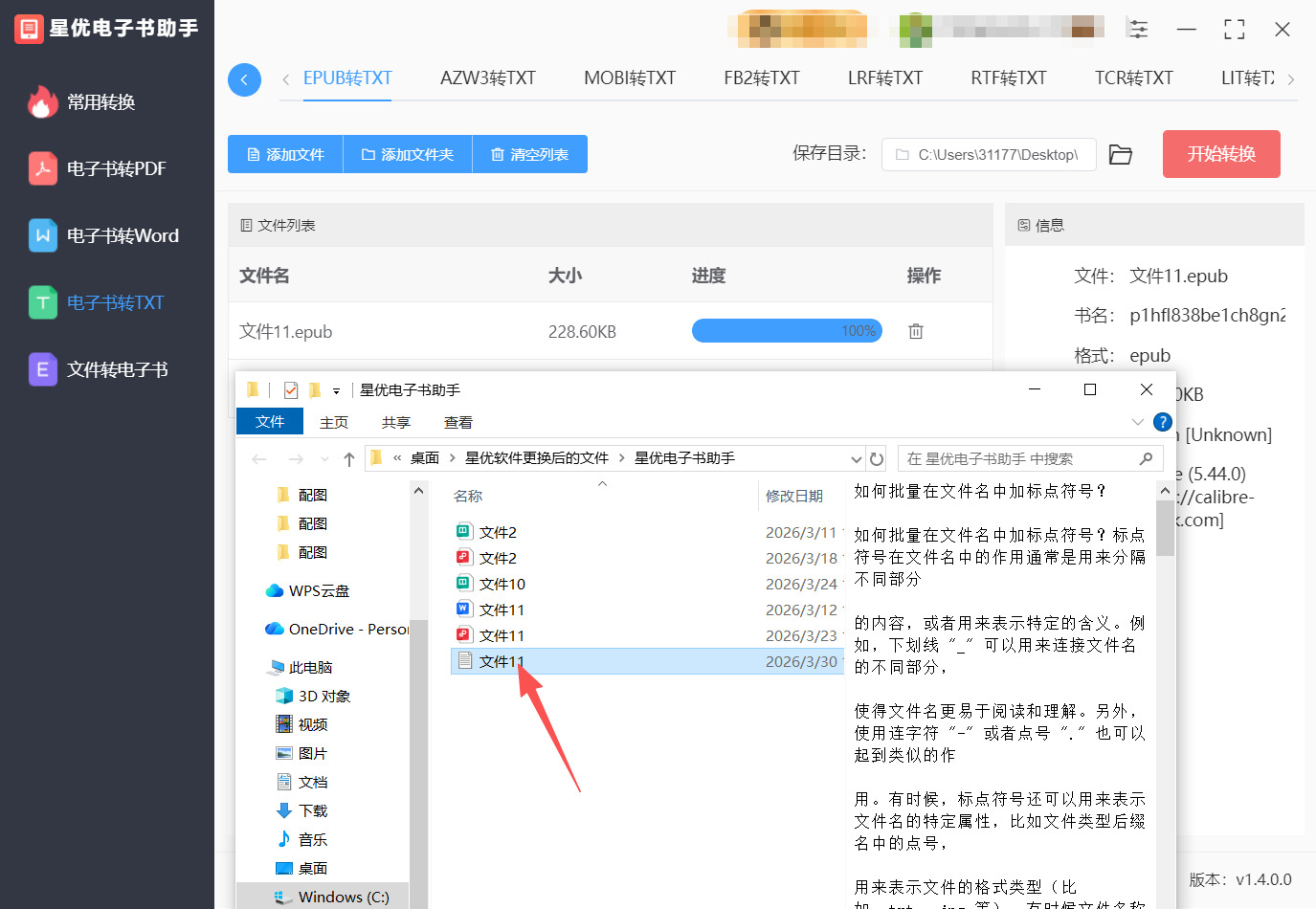The width and height of the screenshot is (1316, 909).
Task: Switch to the AZW3转TXT tab
Action: 488,78
